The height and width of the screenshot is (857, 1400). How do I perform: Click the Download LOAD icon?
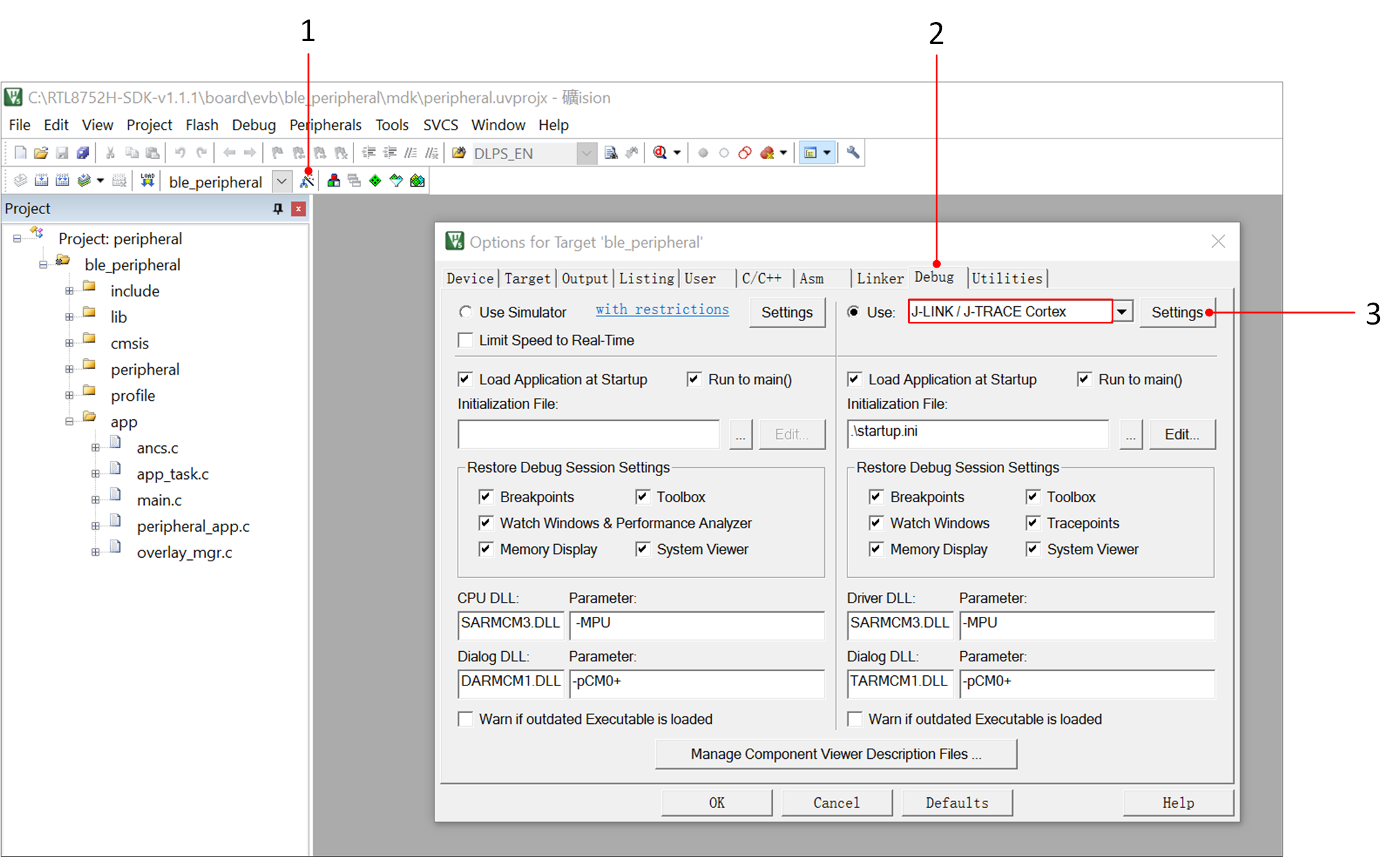[x=148, y=180]
